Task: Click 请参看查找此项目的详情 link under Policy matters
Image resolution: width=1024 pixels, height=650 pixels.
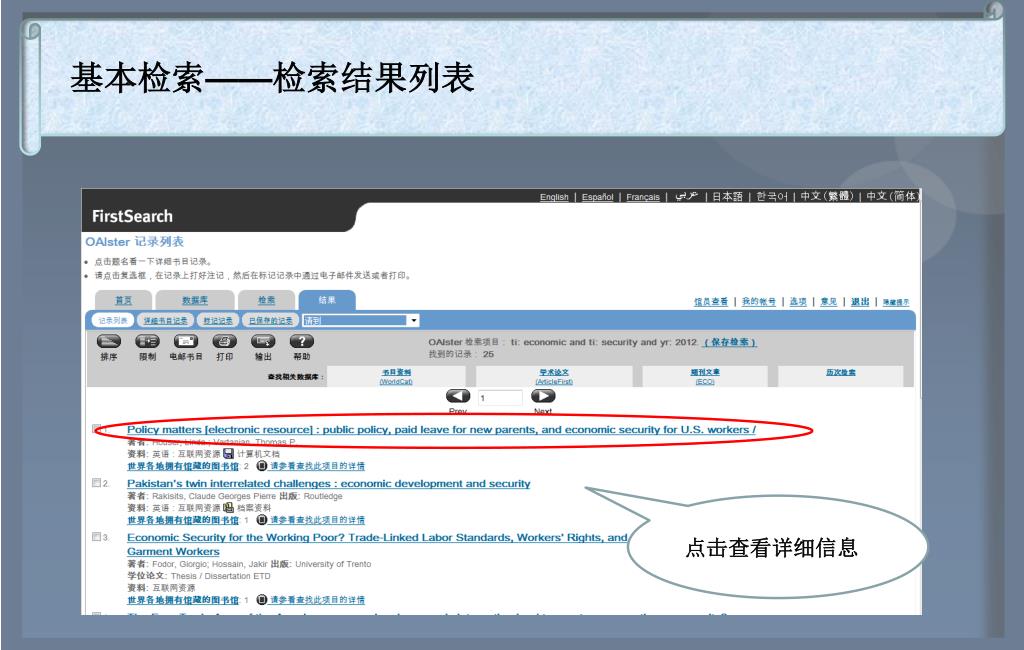Action: click(x=317, y=466)
